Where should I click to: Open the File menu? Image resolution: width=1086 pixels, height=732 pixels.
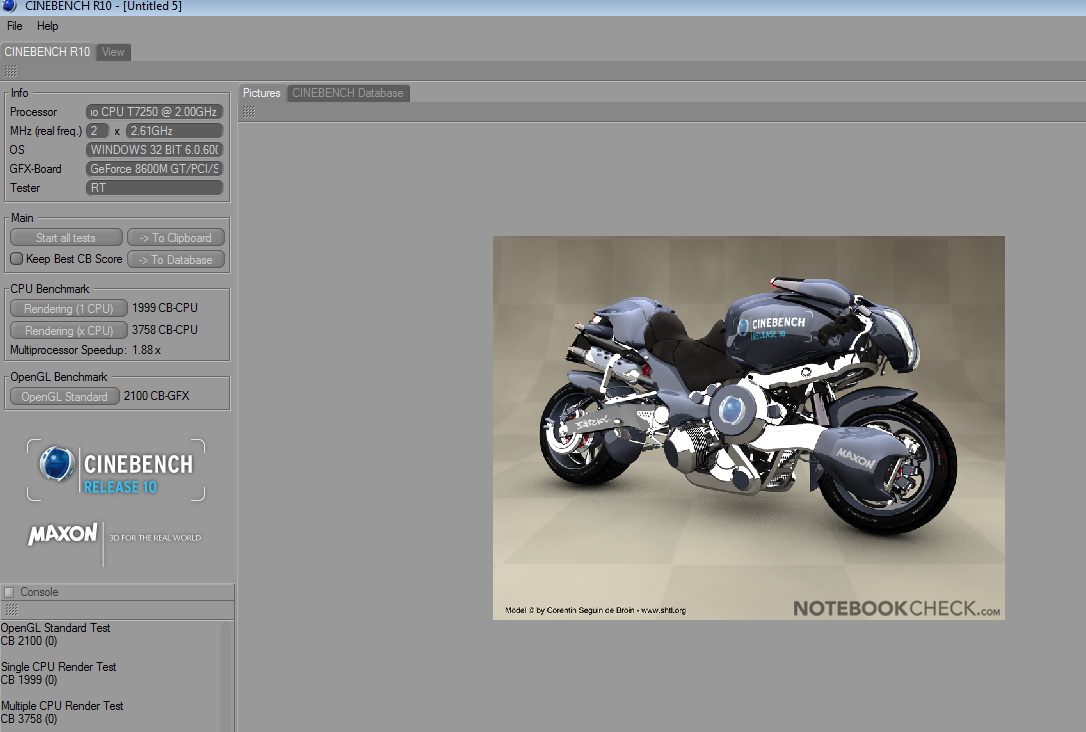15,26
